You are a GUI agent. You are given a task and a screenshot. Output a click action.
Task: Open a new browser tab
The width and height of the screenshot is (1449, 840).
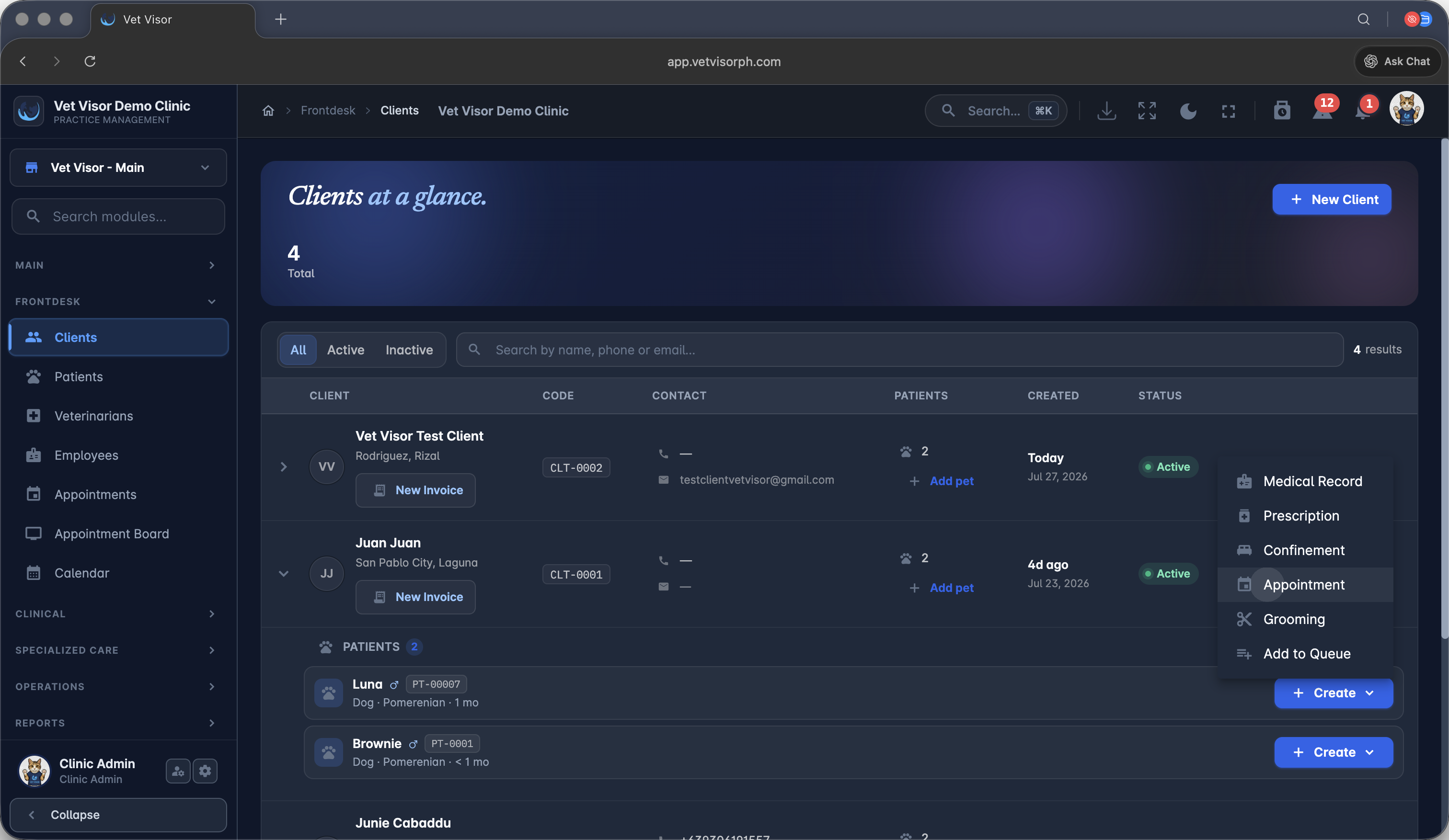coord(281,19)
